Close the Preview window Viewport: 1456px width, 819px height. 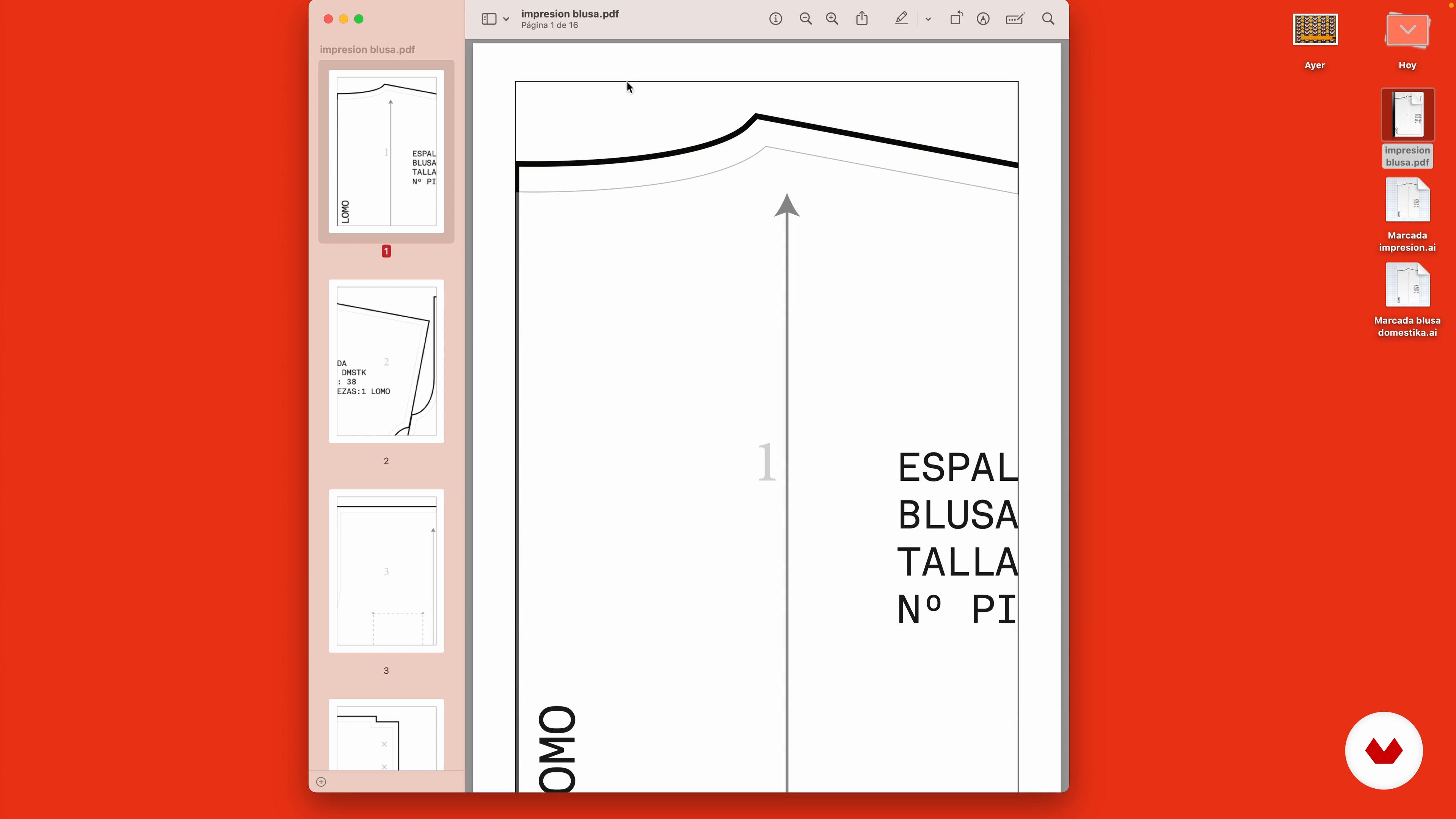pos(328,19)
